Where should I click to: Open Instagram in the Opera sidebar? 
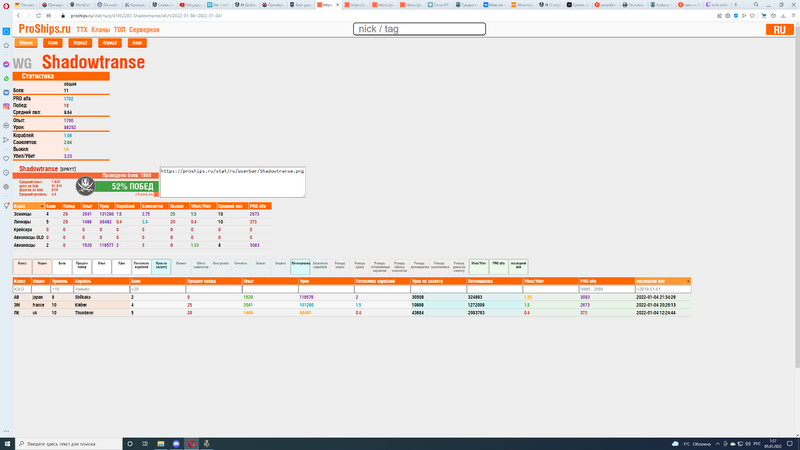(x=6, y=106)
